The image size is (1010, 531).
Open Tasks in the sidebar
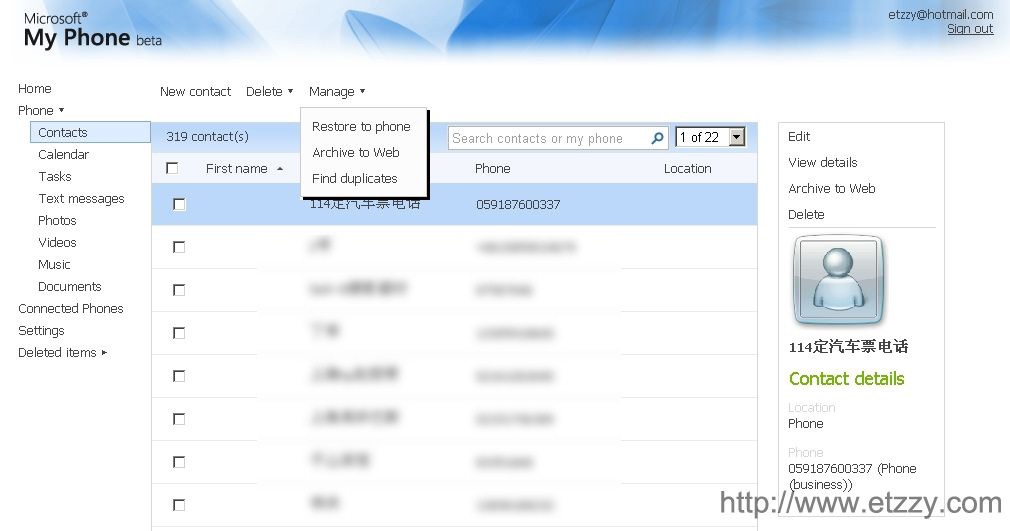tap(55, 176)
